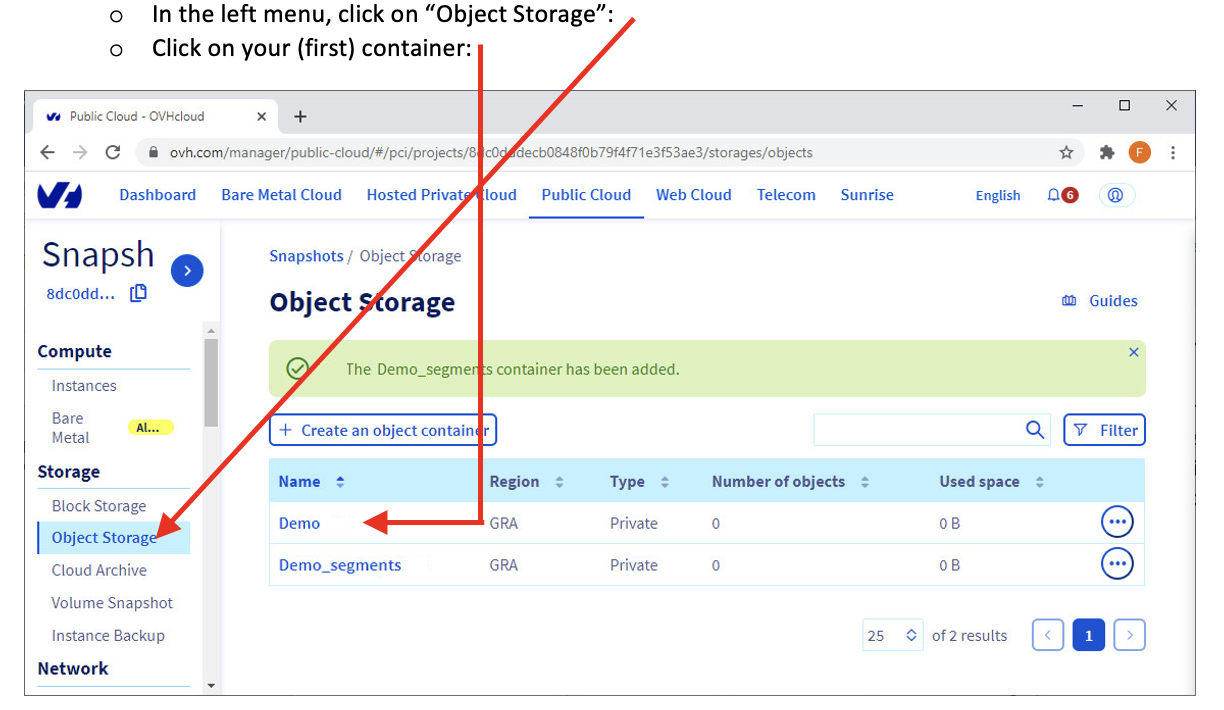The height and width of the screenshot is (710, 1224).
Task: Open actions menu for Demo_segments container
Action: coord(1117,564)
